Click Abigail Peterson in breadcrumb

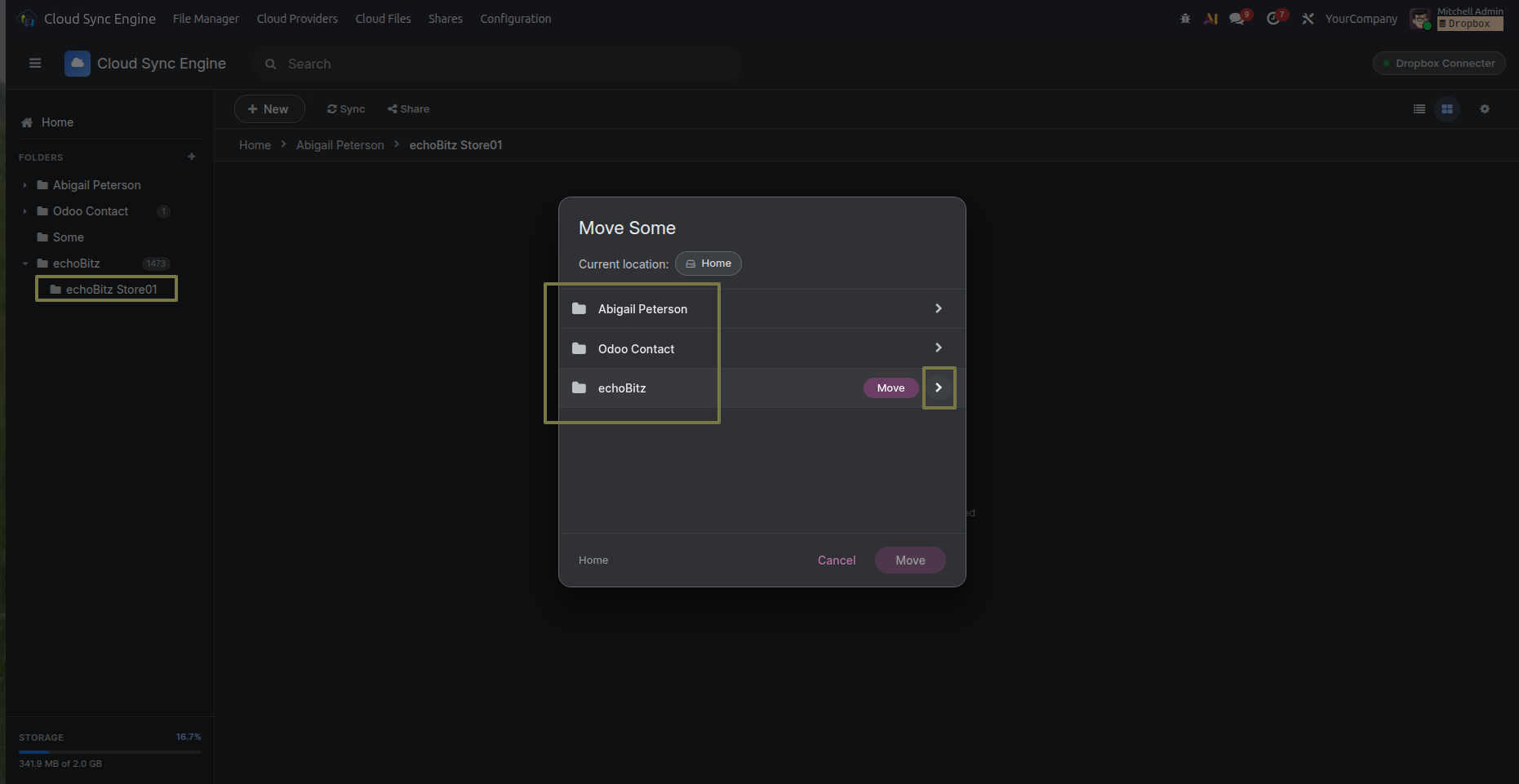coord(340,145)
